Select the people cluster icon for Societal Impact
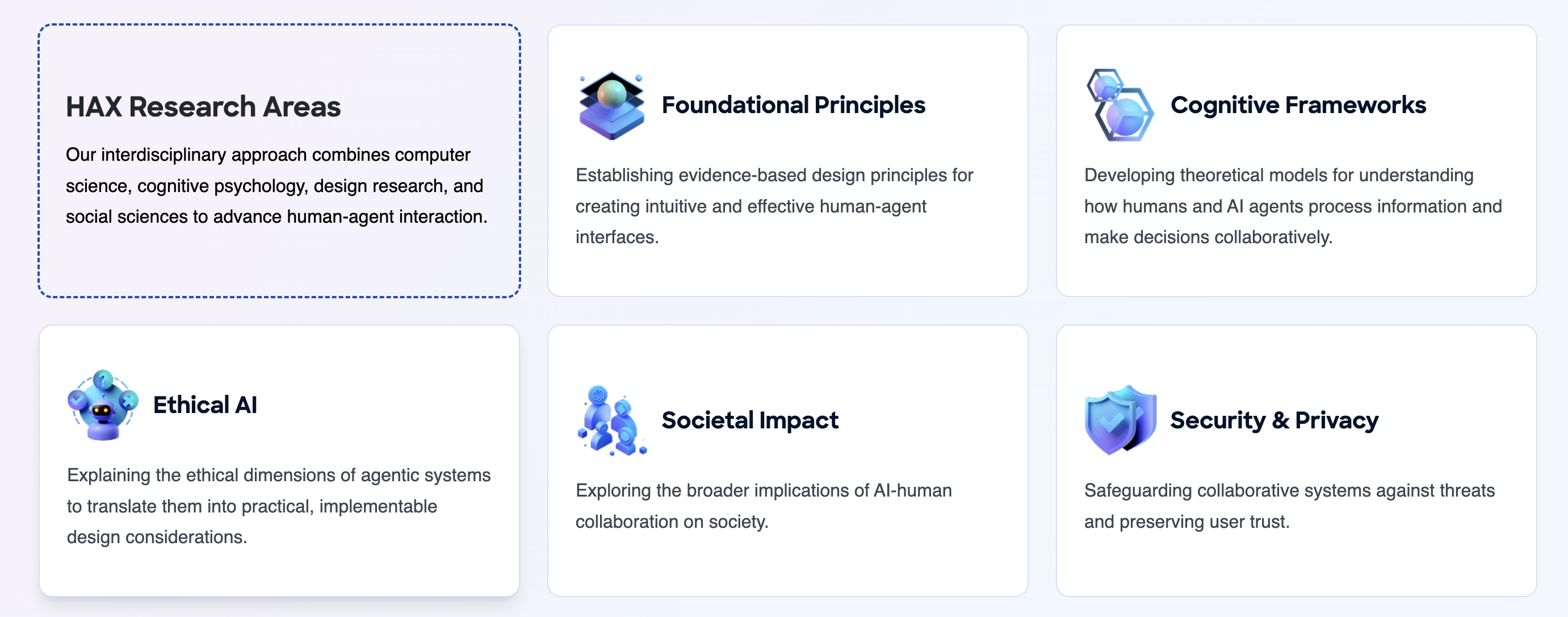This screenshot has height=617, width=1568. pos(609,420)
